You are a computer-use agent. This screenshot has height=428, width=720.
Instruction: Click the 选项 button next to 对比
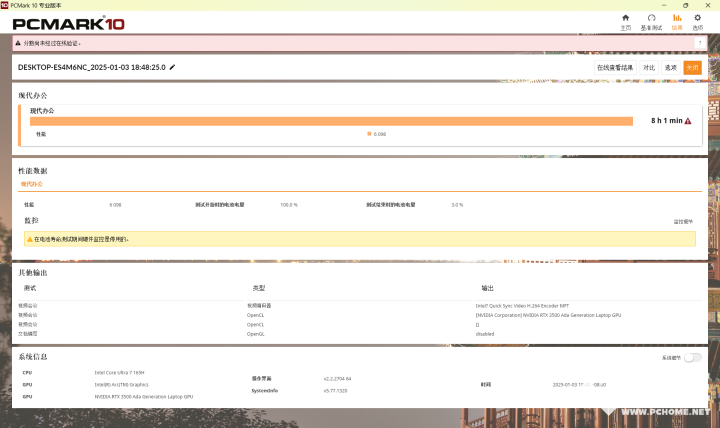(x=671, y=68)
